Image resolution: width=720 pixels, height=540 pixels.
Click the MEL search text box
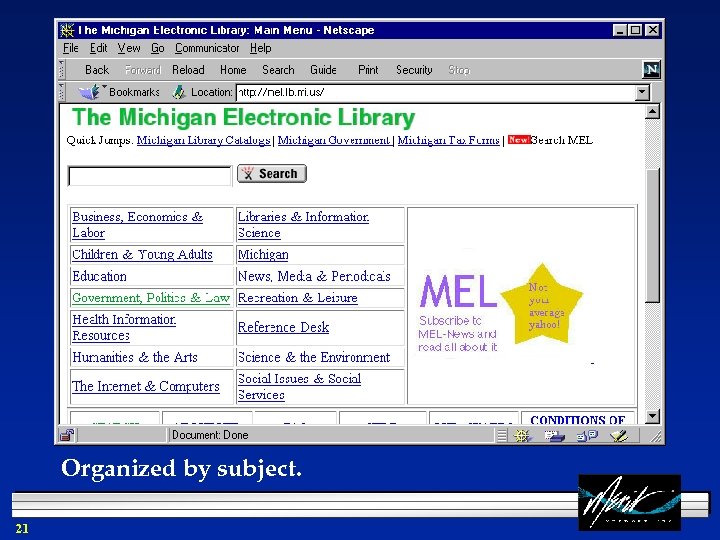pos(150,176)
